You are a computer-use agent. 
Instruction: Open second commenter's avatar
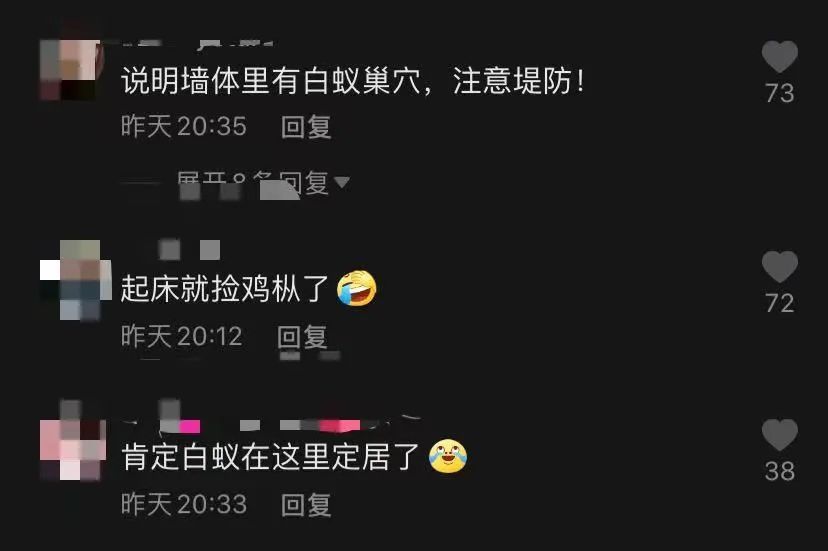(76, 280)
